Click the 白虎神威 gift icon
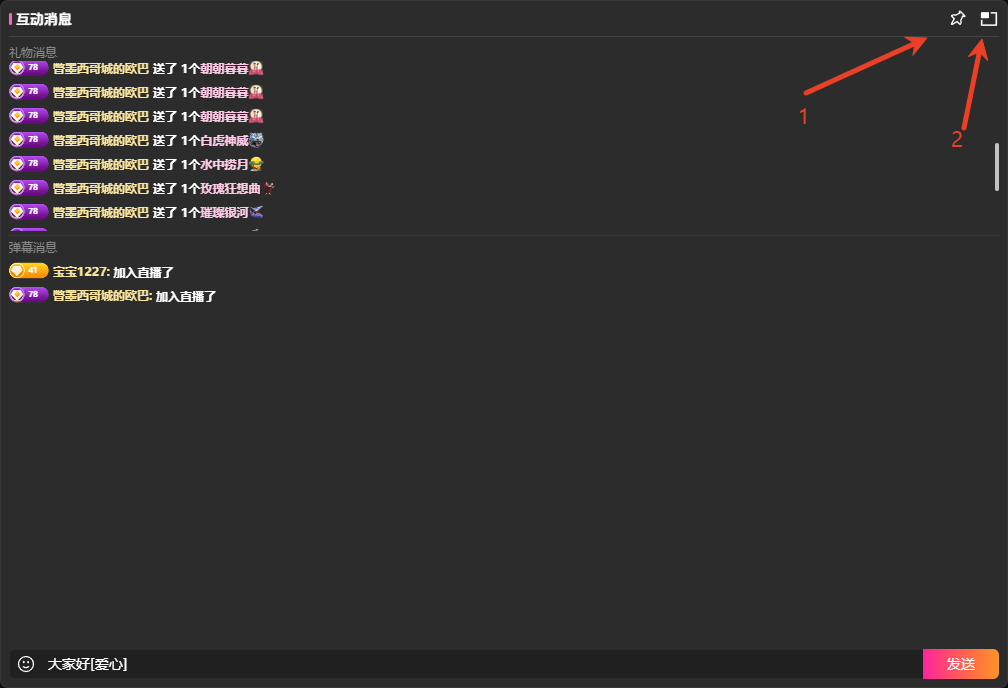Viewport: 1008px width, 688px height. point(256,140)
